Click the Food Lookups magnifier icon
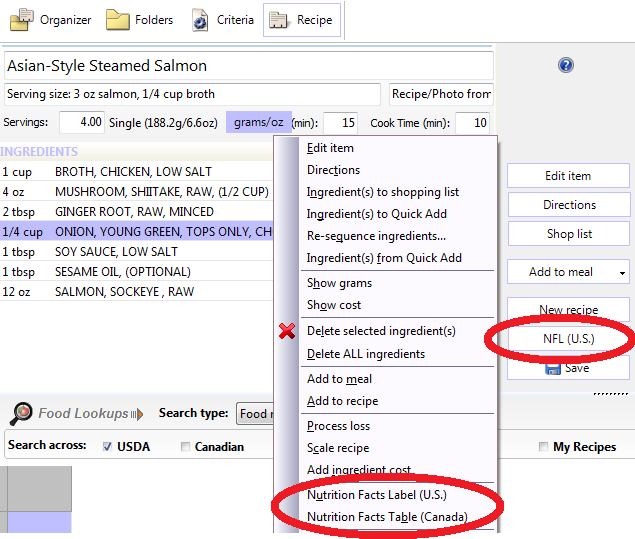 (x=21, y=413)
